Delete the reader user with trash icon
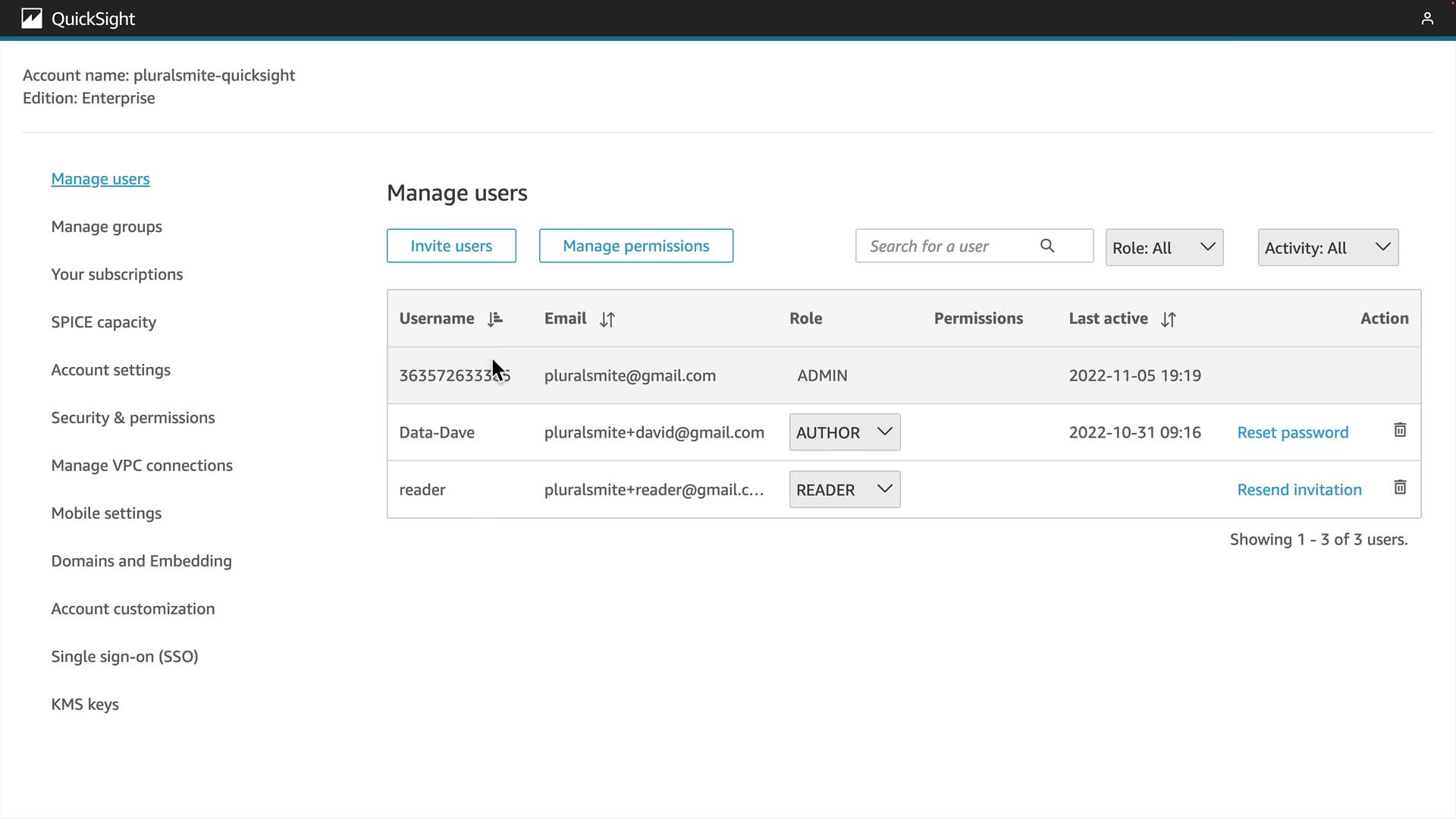The image size is (1456, 819). pyautogui.click(x=1400, y=488)
